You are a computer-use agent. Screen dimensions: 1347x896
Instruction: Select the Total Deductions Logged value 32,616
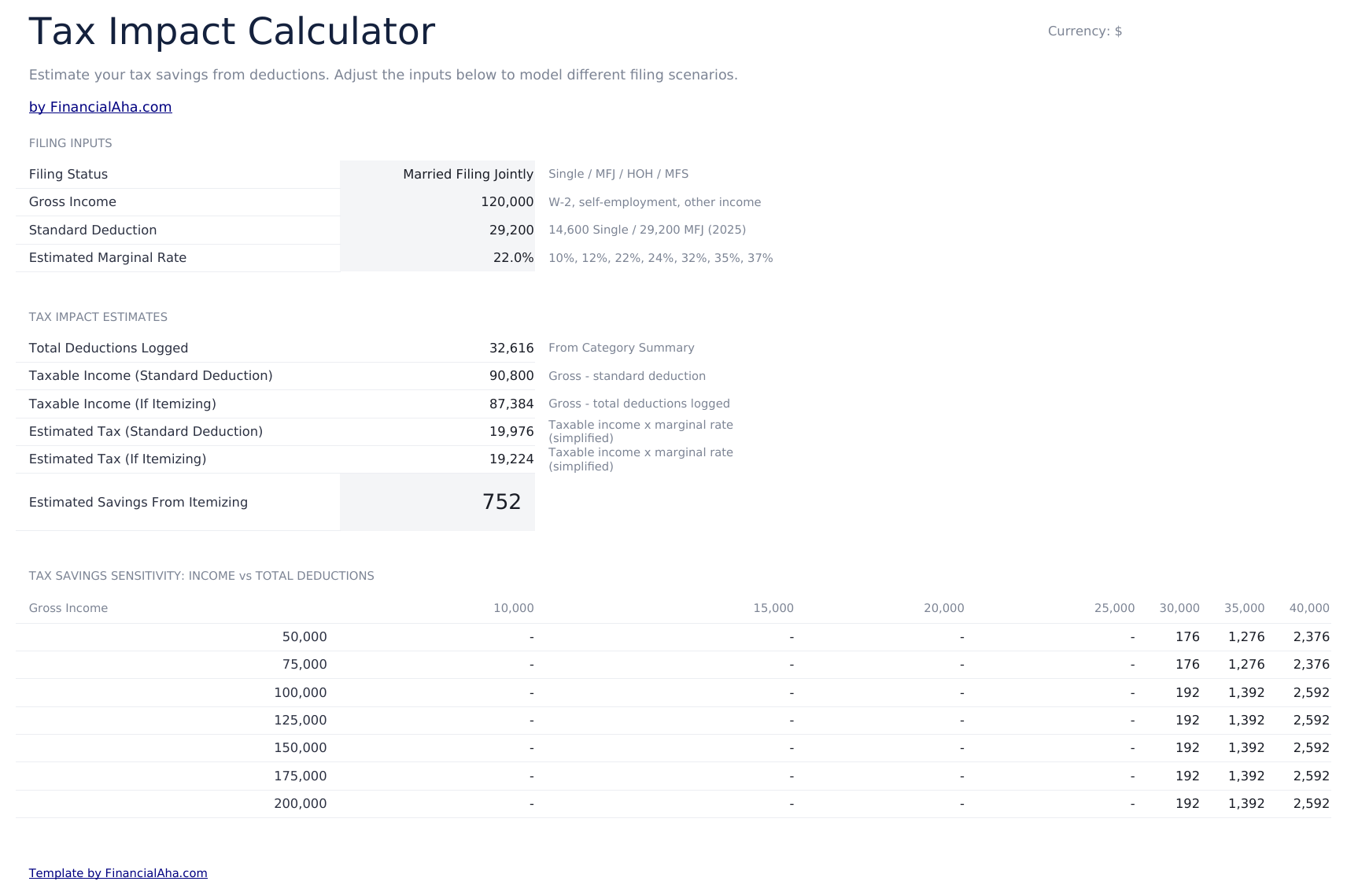tap(511, 348)
